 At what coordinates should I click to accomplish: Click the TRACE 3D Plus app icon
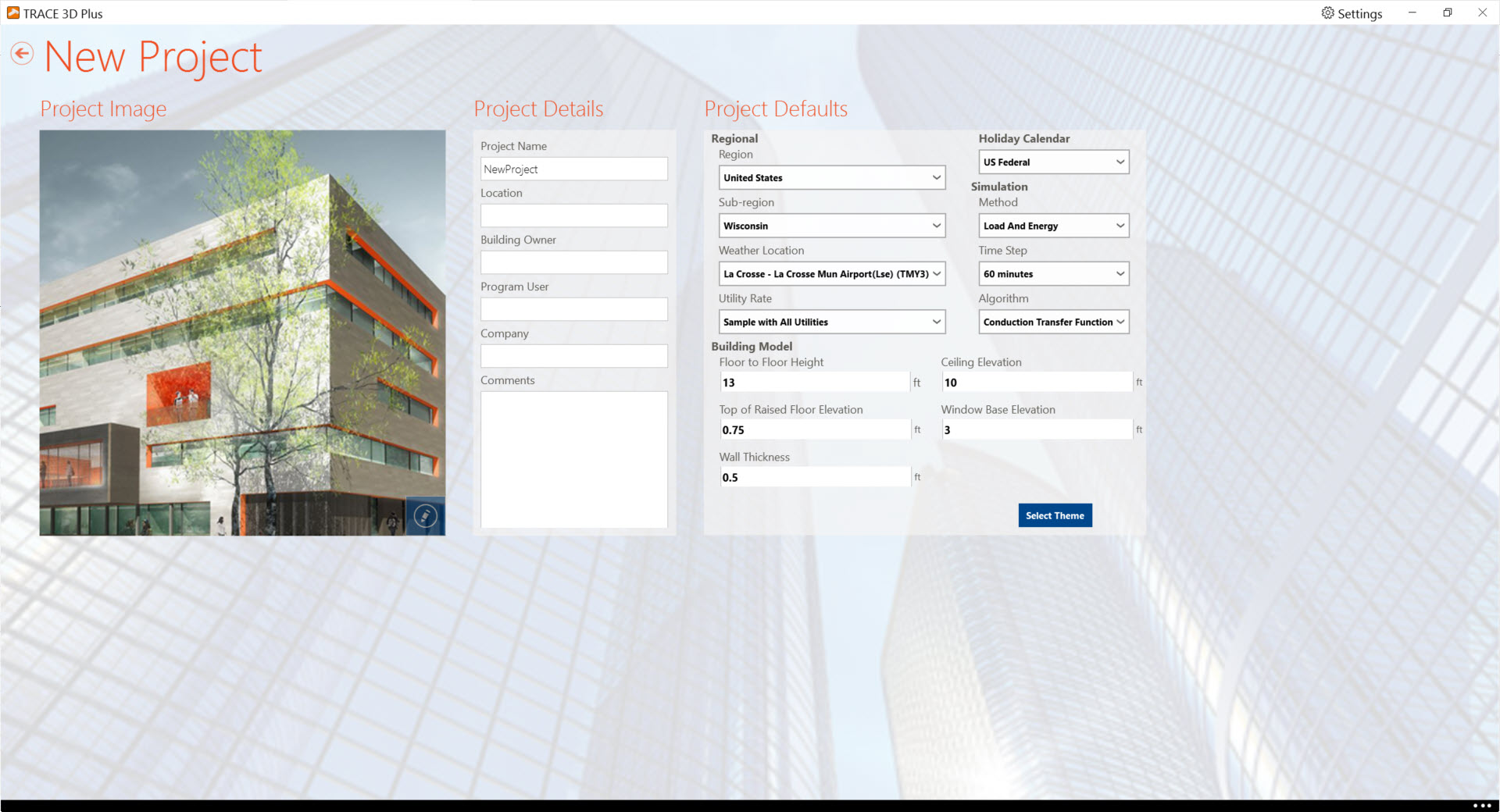coord(12,13)
